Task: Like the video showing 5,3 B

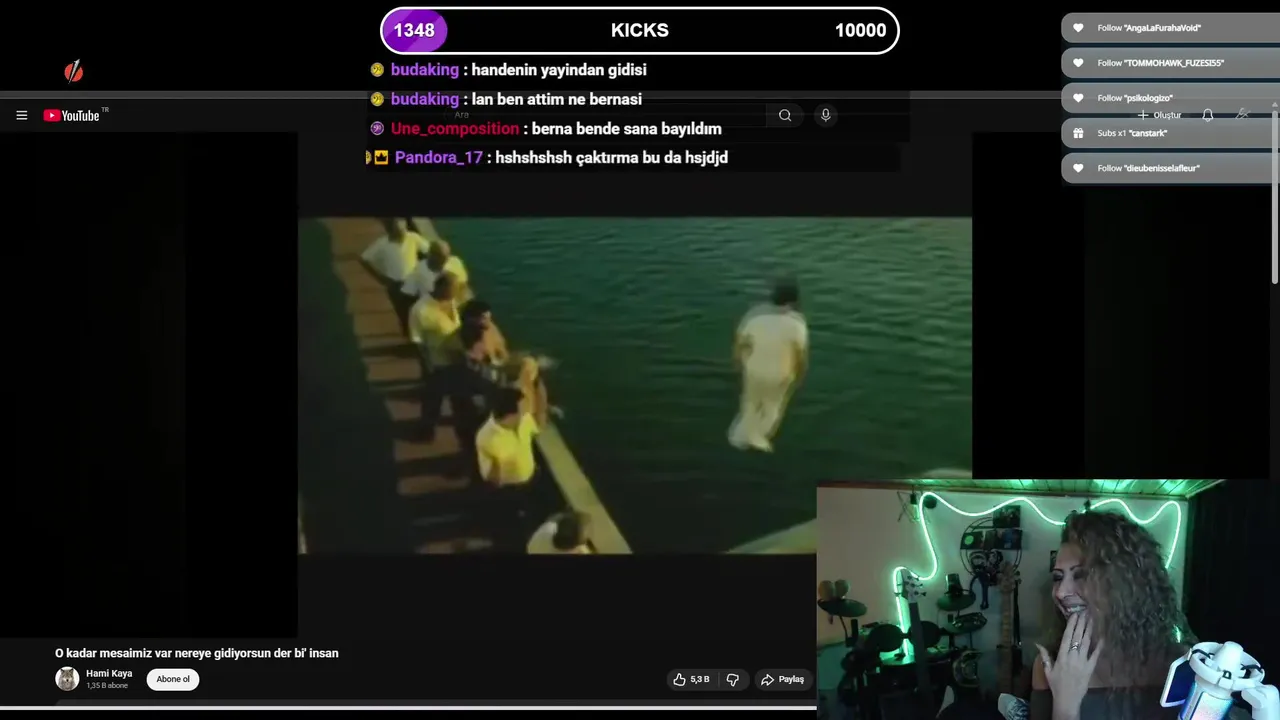Action: pyautogui.click(x=692, y=679)
